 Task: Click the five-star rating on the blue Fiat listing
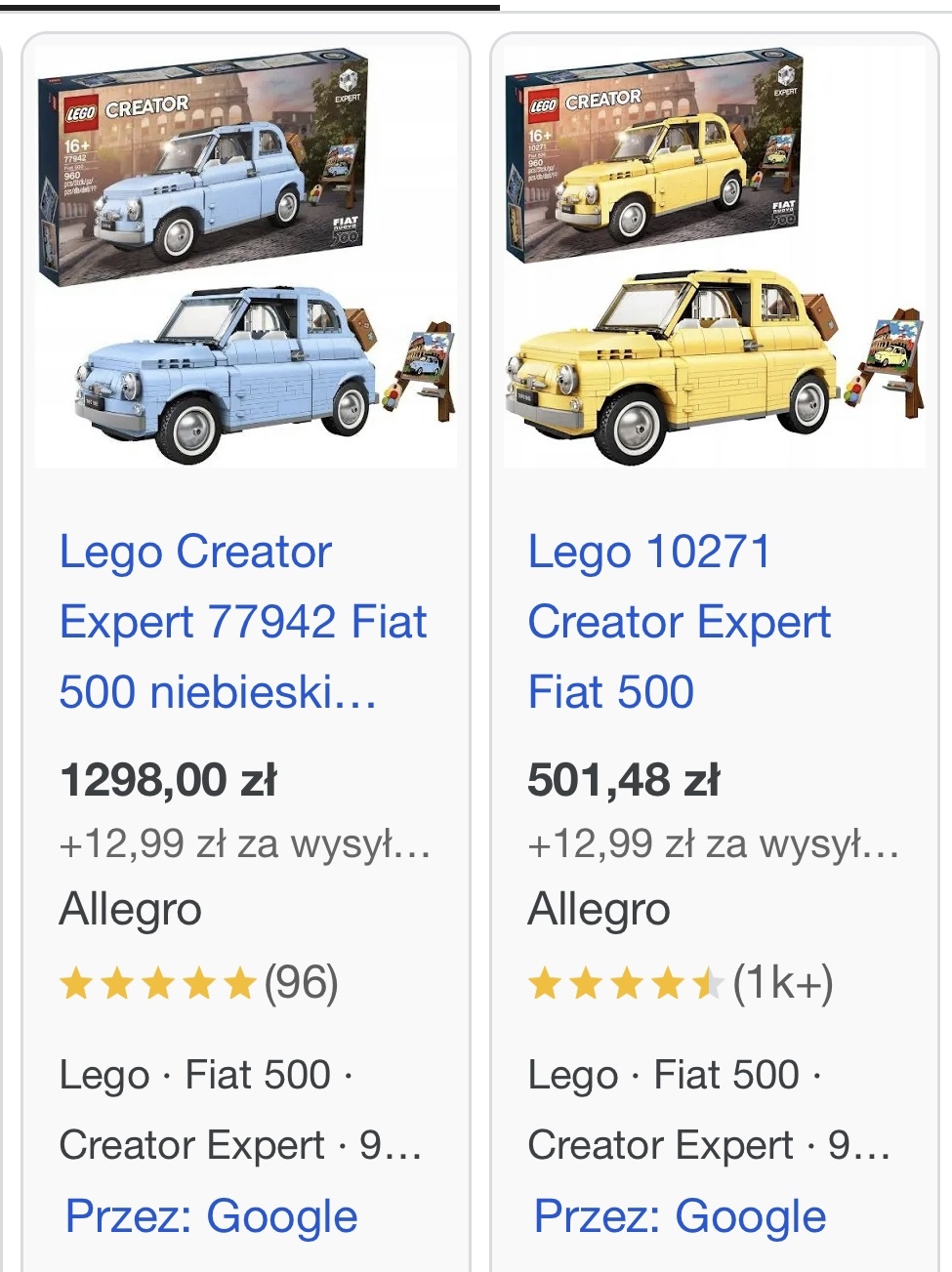158,984
